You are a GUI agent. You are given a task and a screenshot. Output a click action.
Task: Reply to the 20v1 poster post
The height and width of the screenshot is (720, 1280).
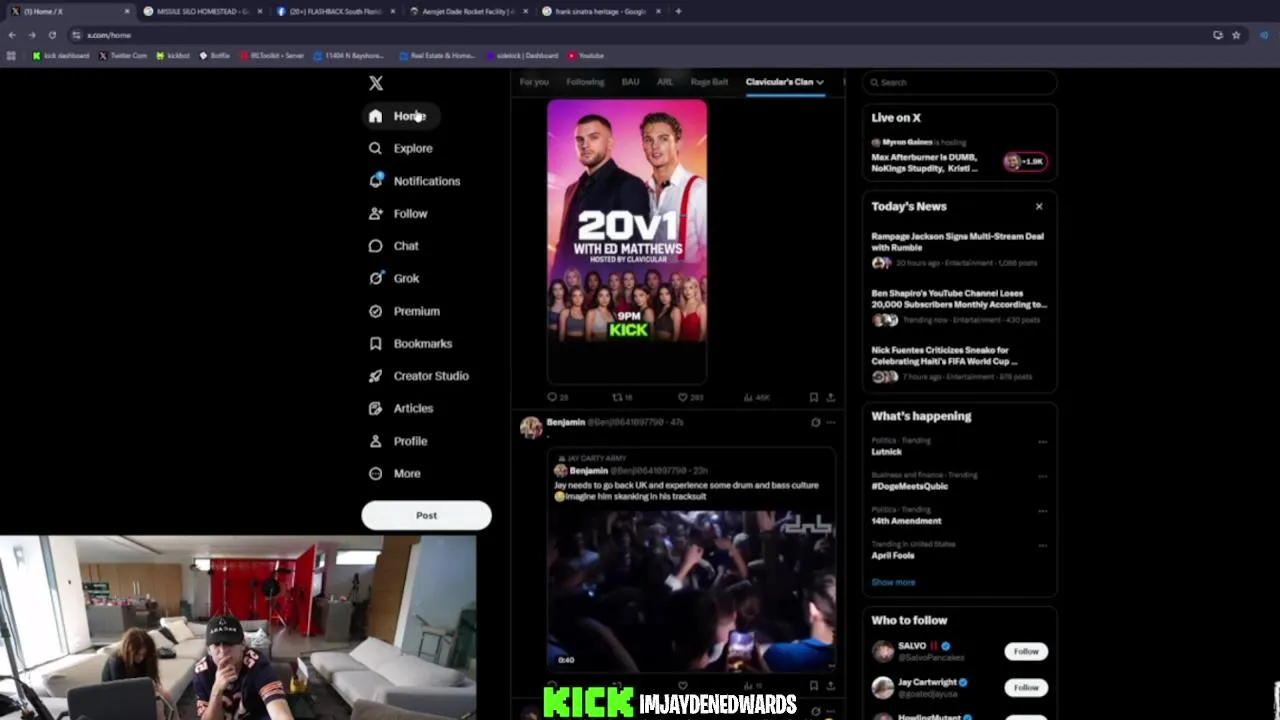557,397
